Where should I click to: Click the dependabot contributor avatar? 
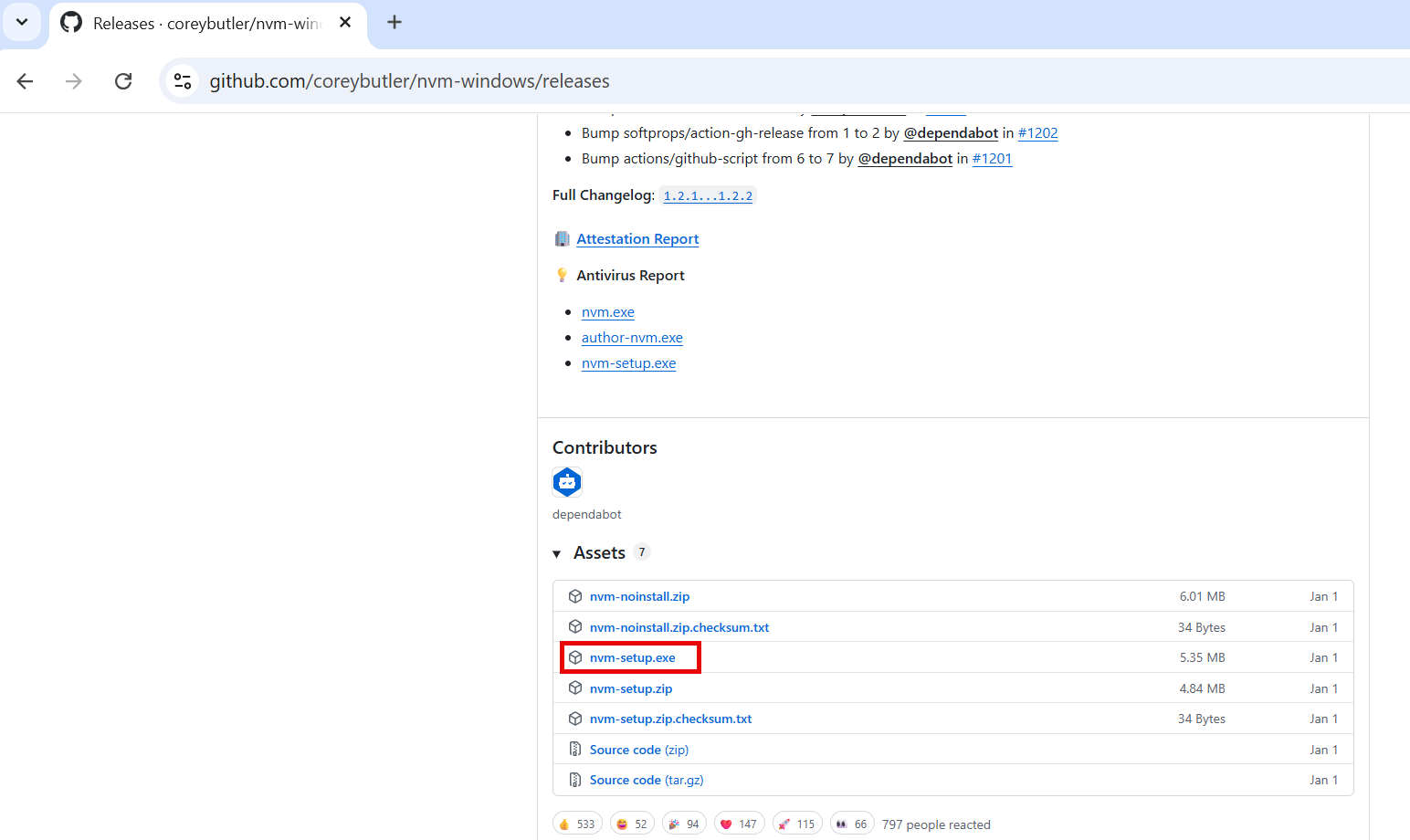pos(567,482)
